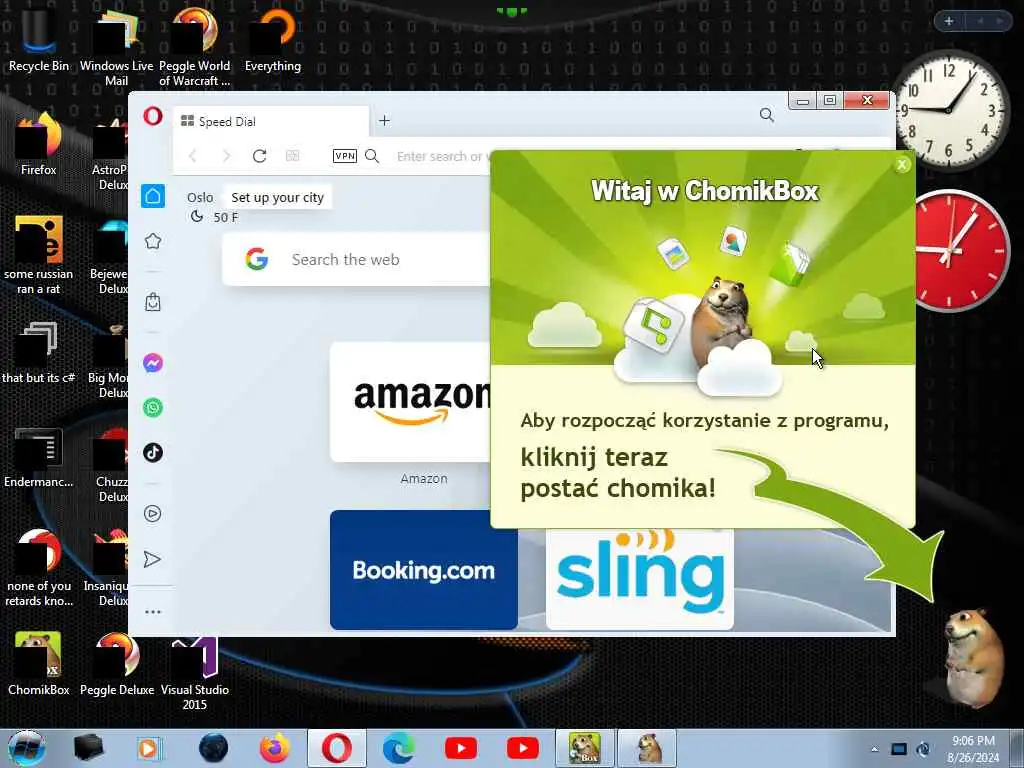Open the Booking.com speed dial tile
Viewport: 1024px width, 768px height.
[x=424, y=570]
